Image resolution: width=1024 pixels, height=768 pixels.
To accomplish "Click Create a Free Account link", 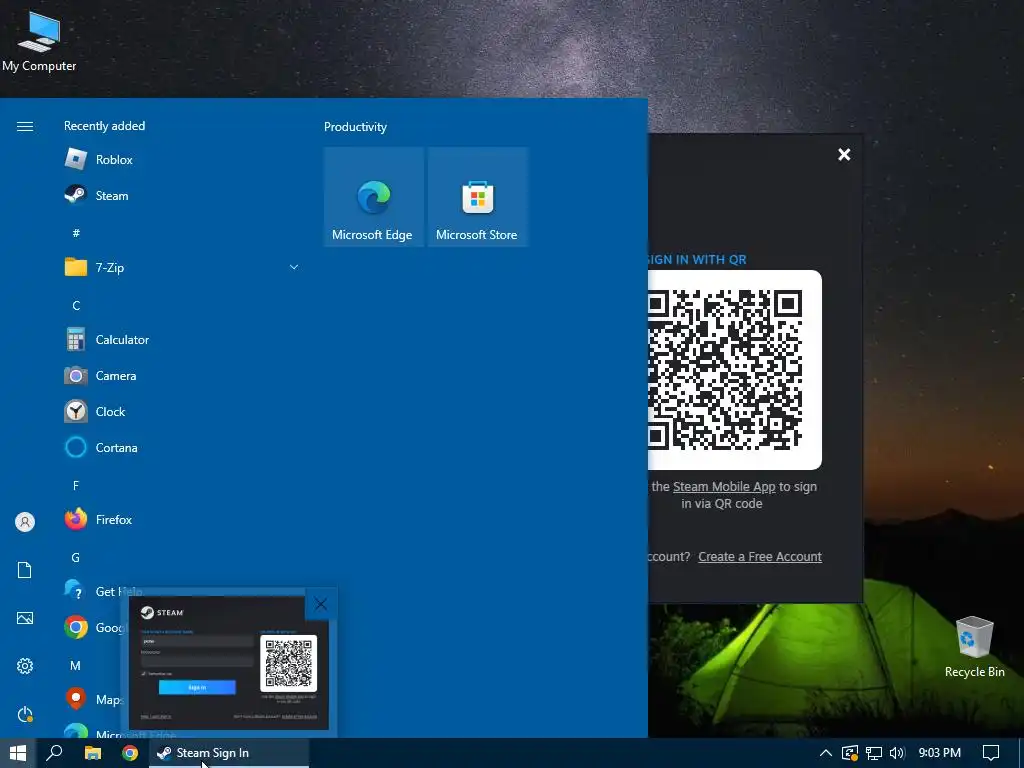I will [760, 556].
